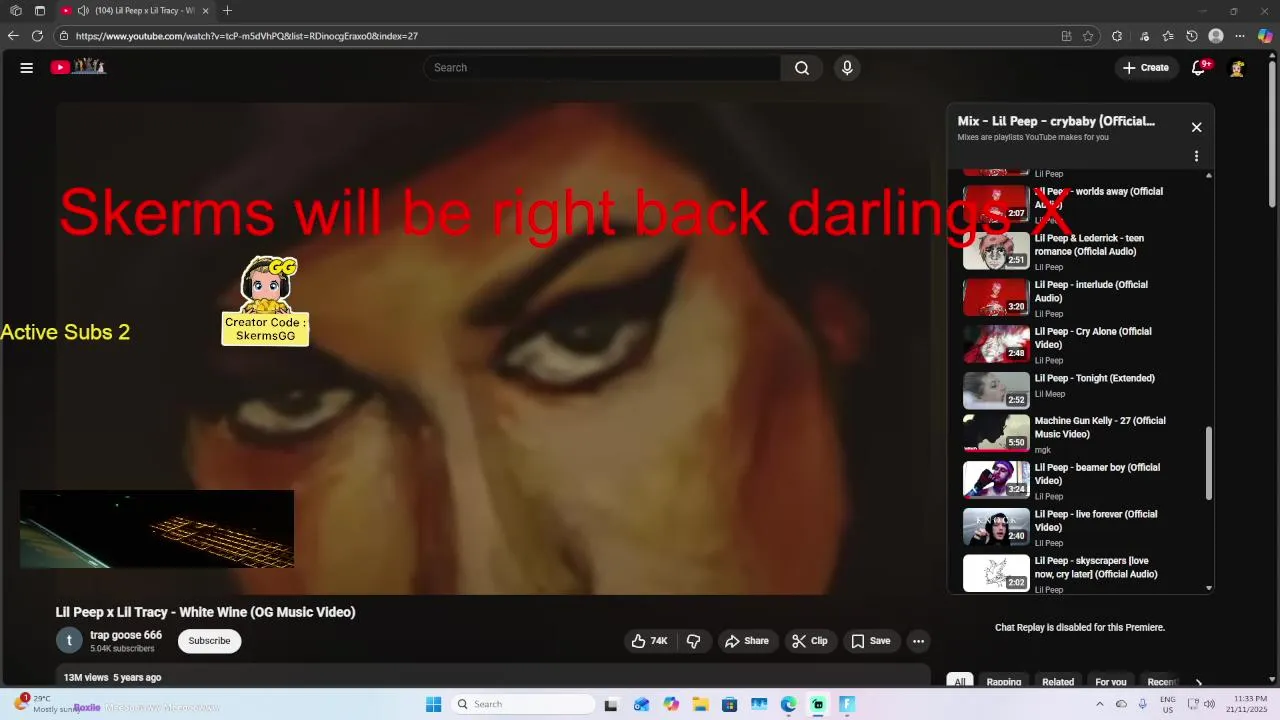Subscribe to trap goose 666
Screen dimensions: 1280x720
[209, 641]
